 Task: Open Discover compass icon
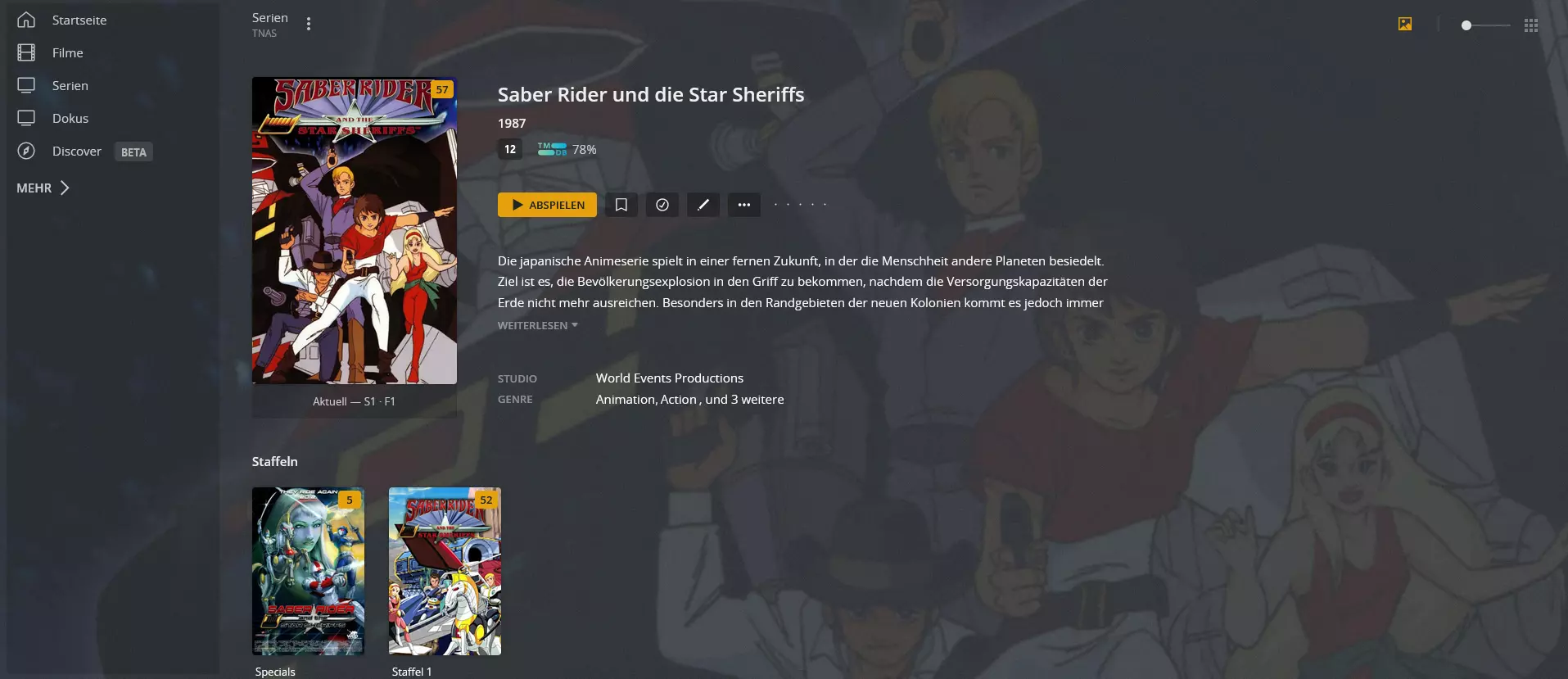coord(26,151)
